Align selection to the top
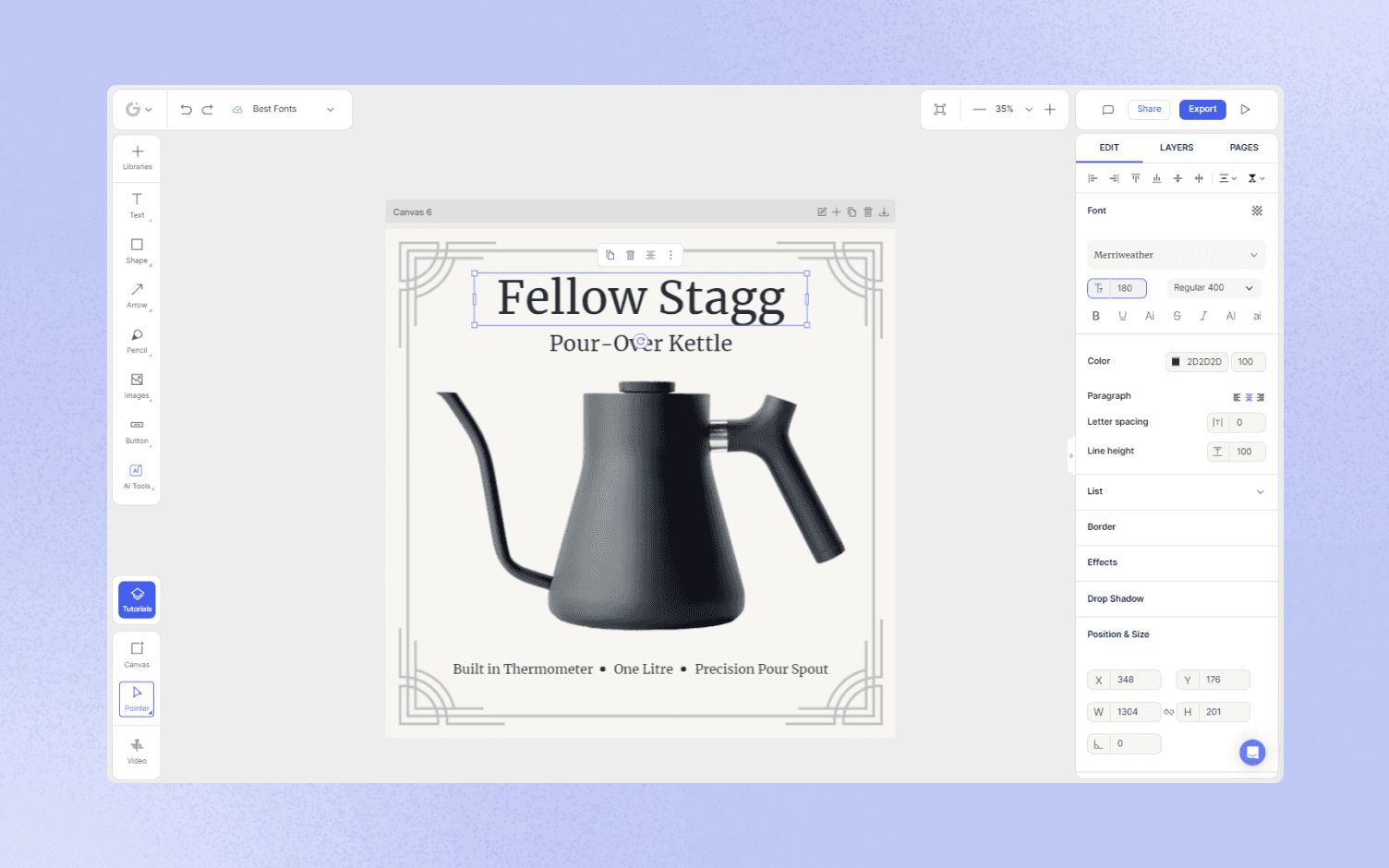Viewport: 1389px width, 868px height. tap(1135, 178)
